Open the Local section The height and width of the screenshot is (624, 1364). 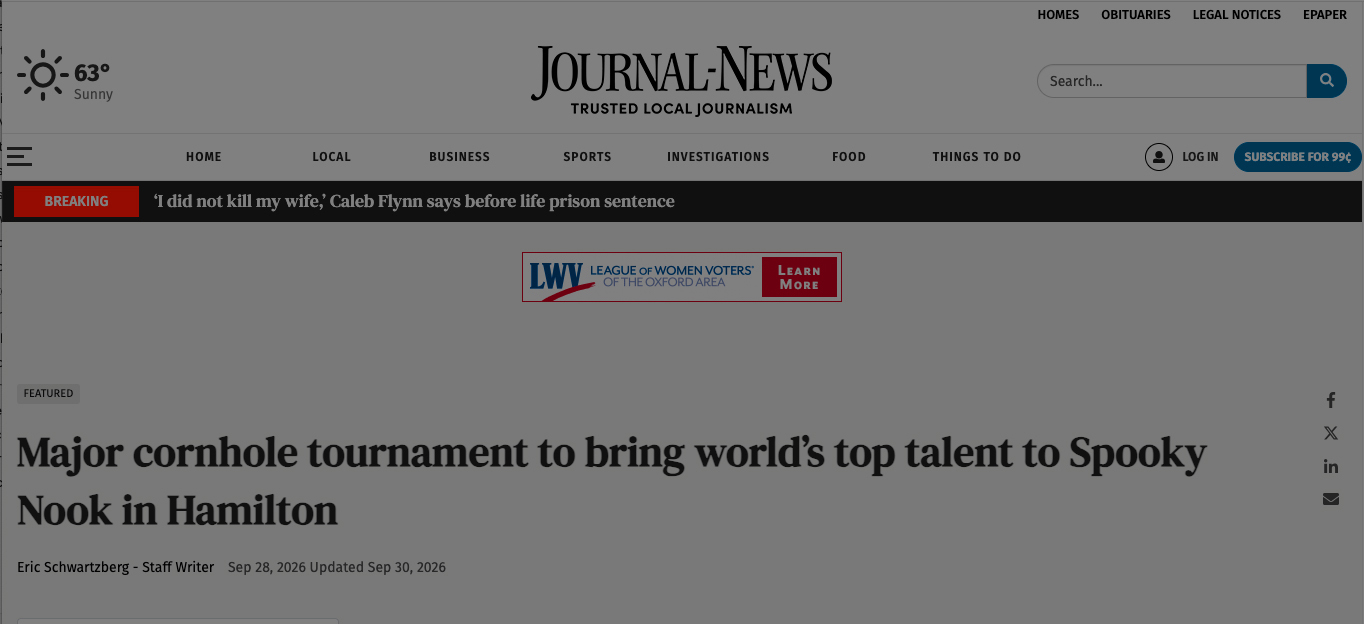tap(331, 157)
